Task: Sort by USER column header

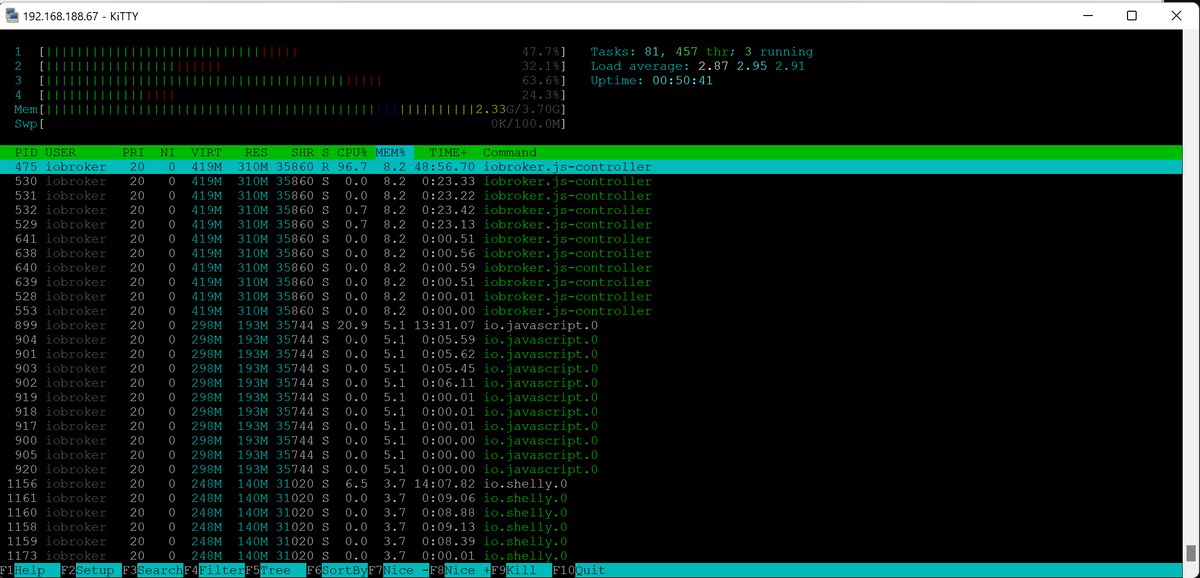Action: pos(60,153)
